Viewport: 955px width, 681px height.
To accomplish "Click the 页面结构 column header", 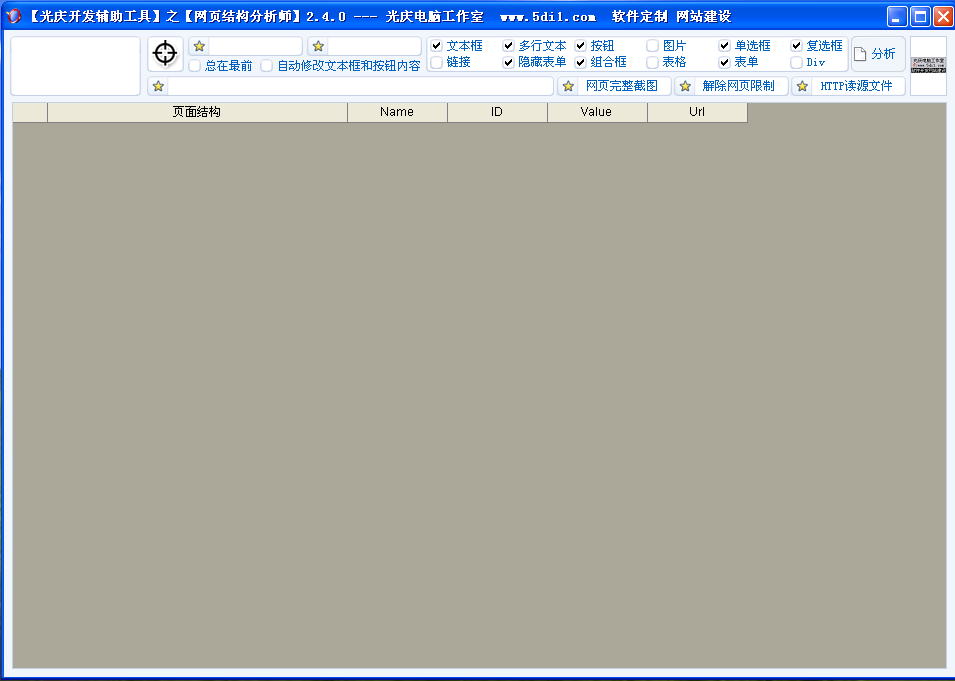I will tap(197, 112).
